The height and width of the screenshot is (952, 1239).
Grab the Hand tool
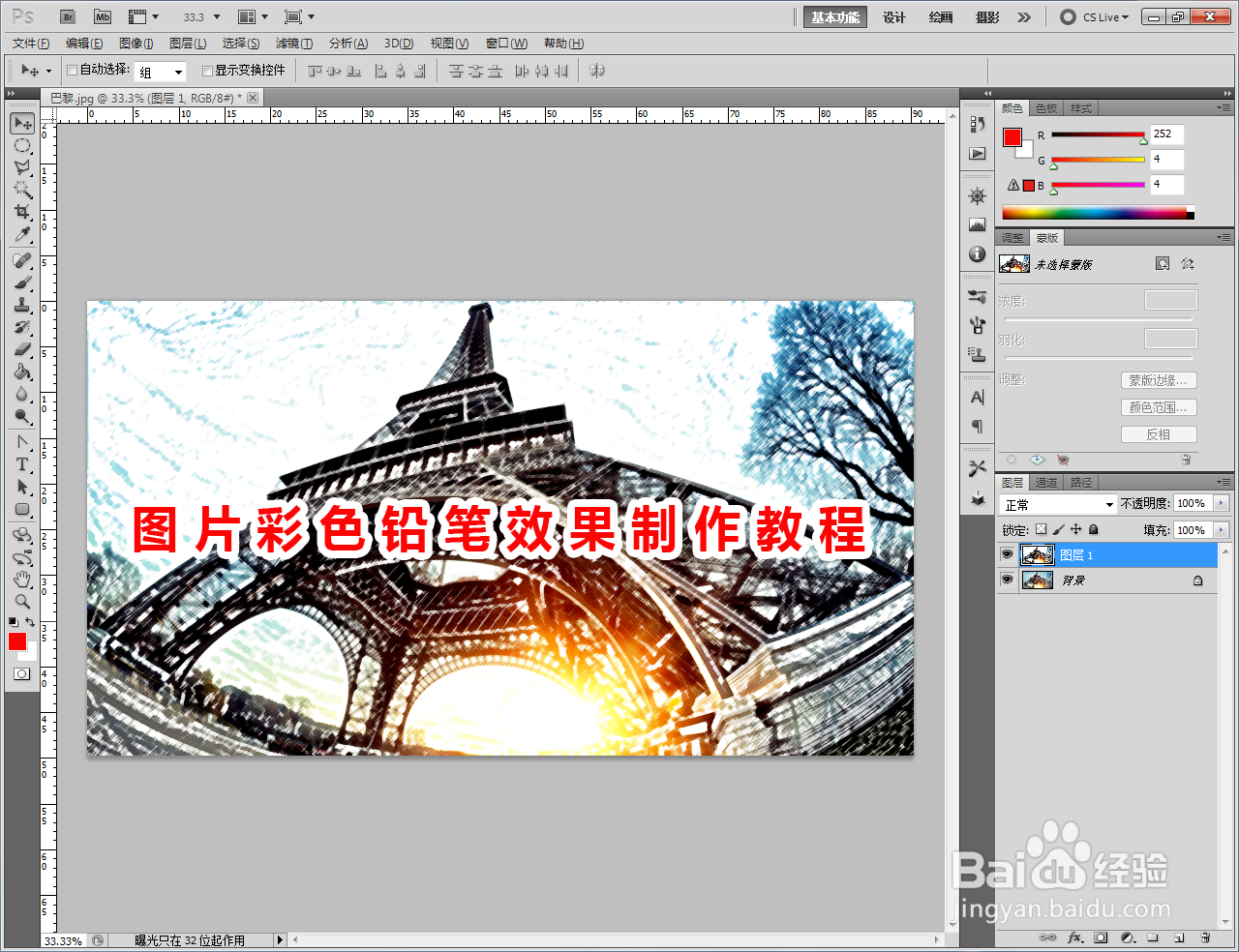tap(21, 579)
